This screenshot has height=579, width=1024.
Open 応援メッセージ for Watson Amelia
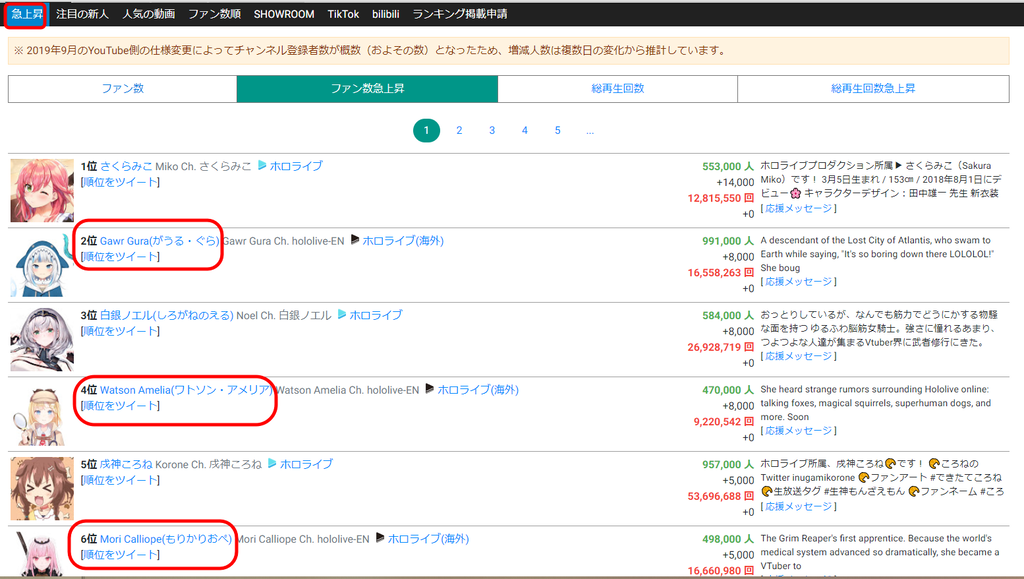pos(799,431)
